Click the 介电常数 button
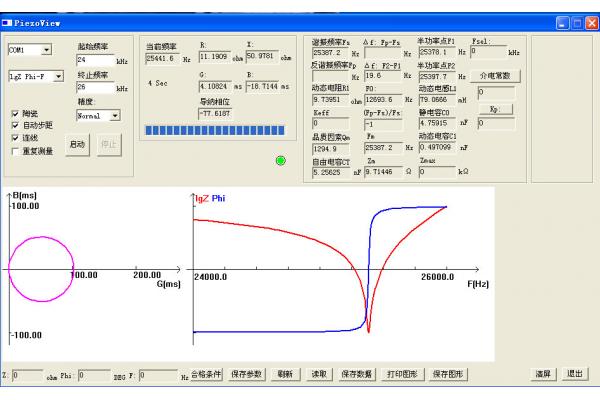600x400 pixels. (x=495, y=76)
